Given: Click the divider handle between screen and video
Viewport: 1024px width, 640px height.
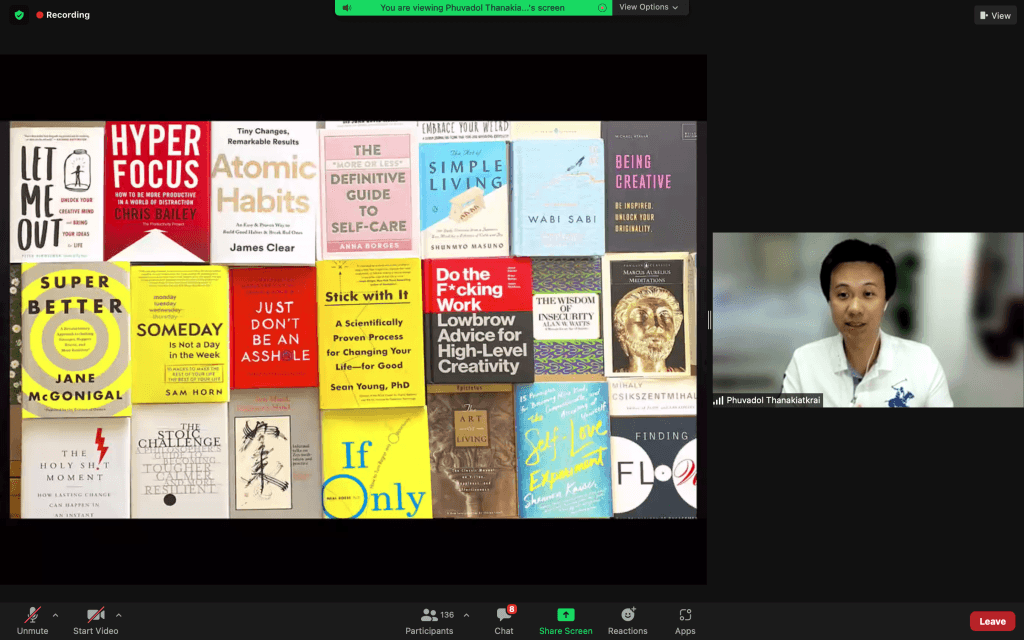Looking at the screenshot, I should pyautogui.click(x=709, y=320).
